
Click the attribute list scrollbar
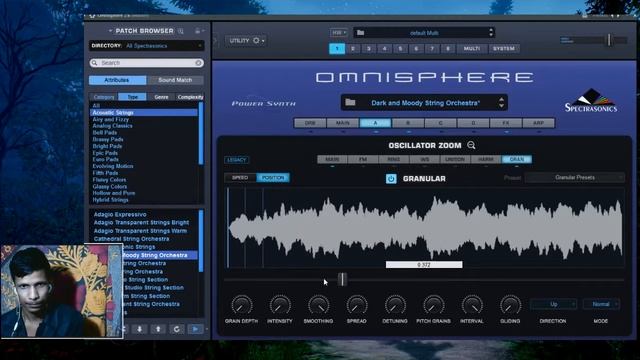(201, 133)
